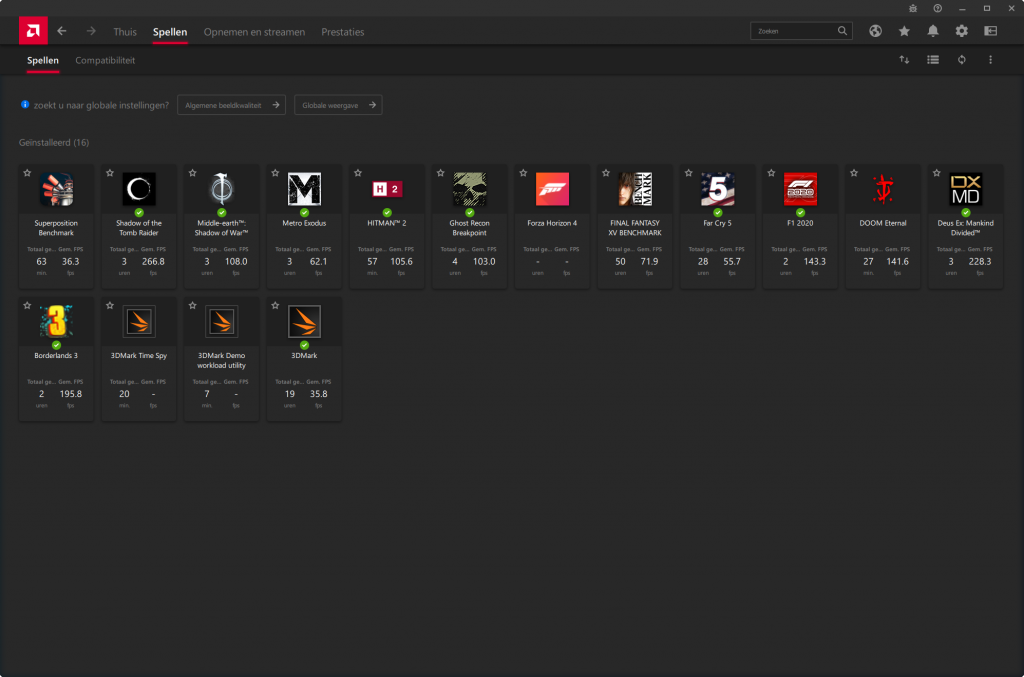The image size is (1024, 677).
Task: Favorite HITMAN 2 with its star
Action: [x=358, y=173]
